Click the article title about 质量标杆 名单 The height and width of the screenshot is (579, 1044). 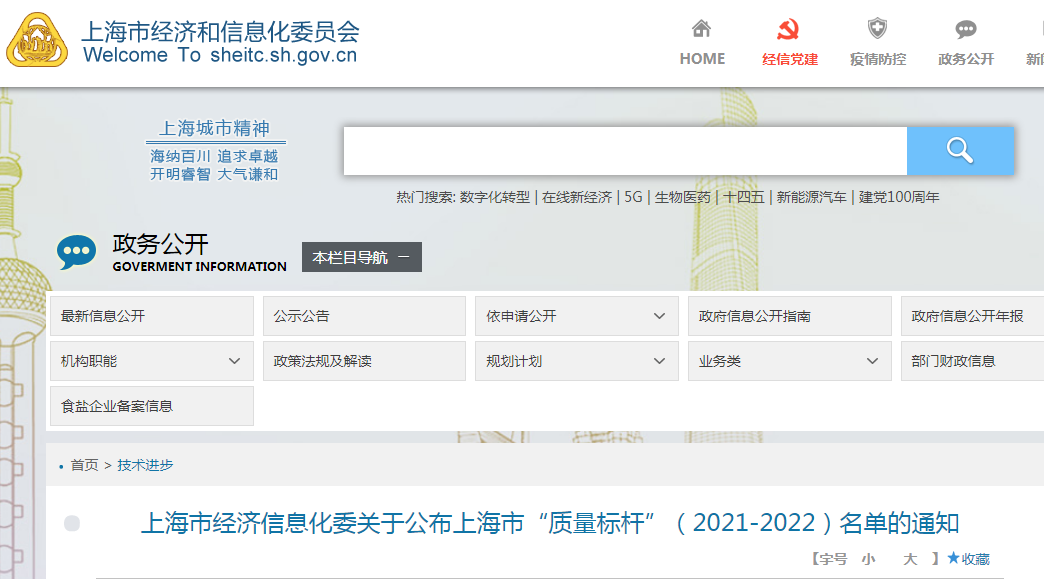[x=550, y=523]
